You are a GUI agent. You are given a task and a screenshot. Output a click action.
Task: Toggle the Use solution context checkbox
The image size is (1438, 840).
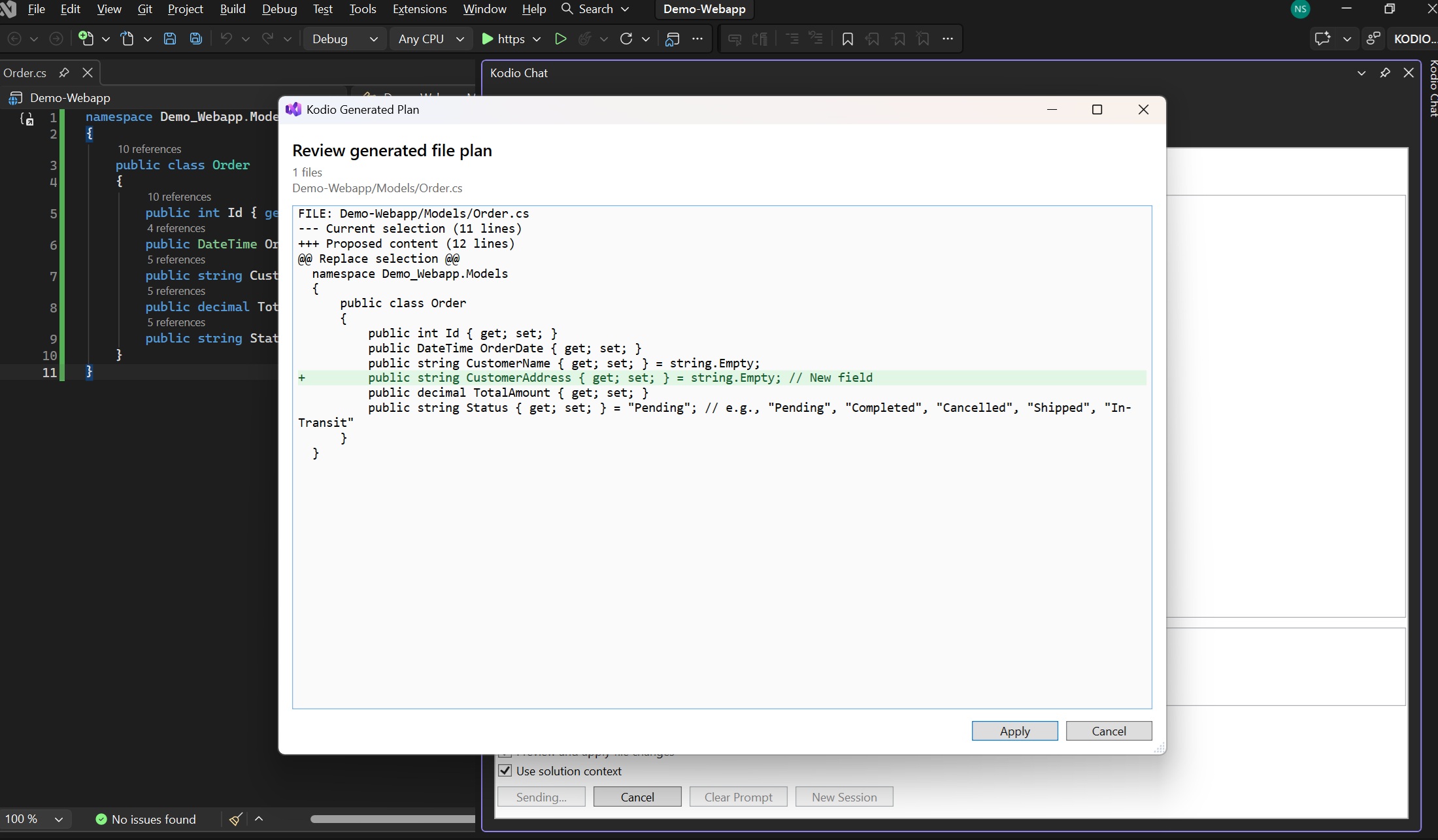click(505, 770)
